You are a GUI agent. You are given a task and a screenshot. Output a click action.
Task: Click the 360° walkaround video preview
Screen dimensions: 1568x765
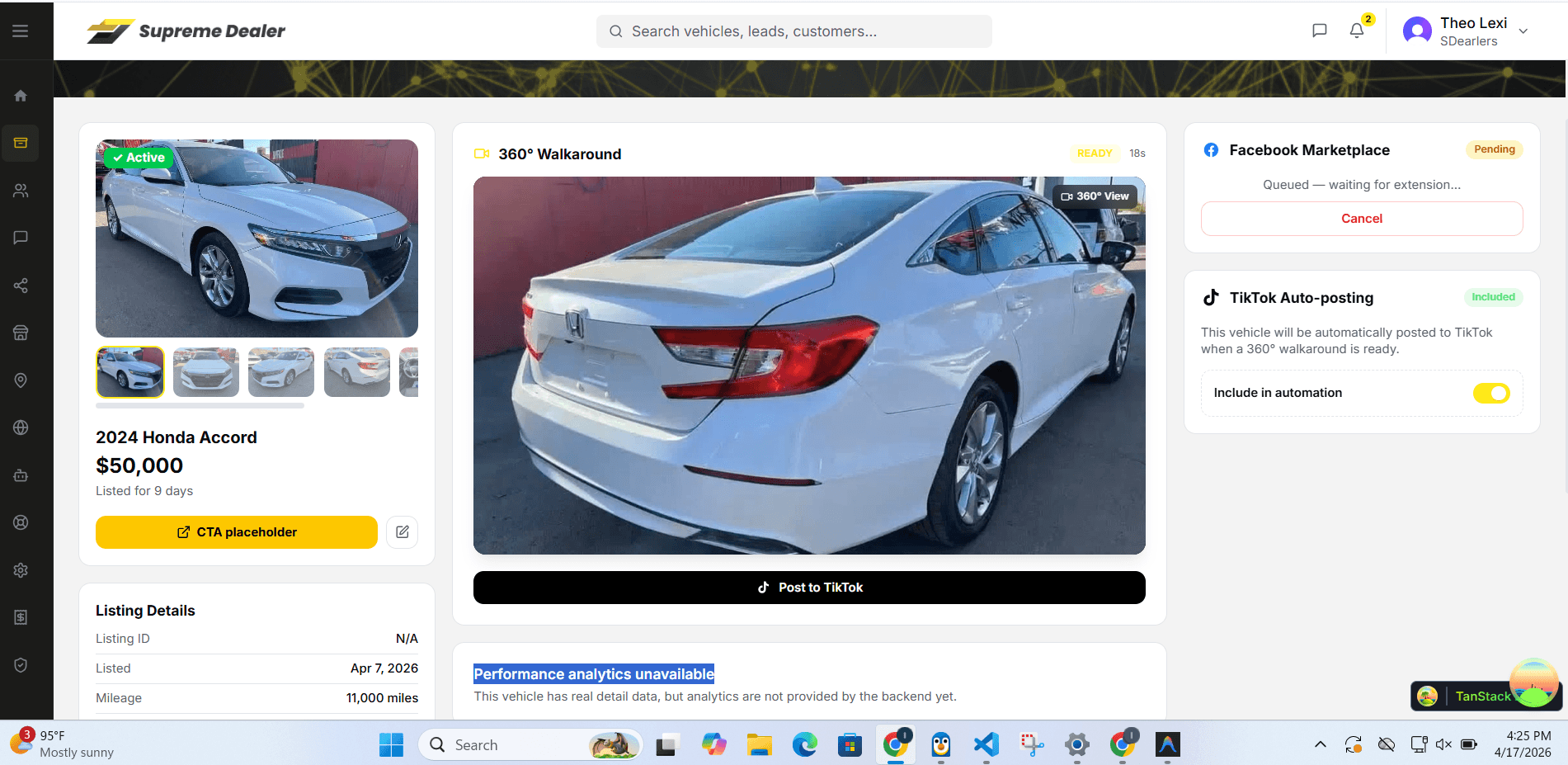[809, 366]
